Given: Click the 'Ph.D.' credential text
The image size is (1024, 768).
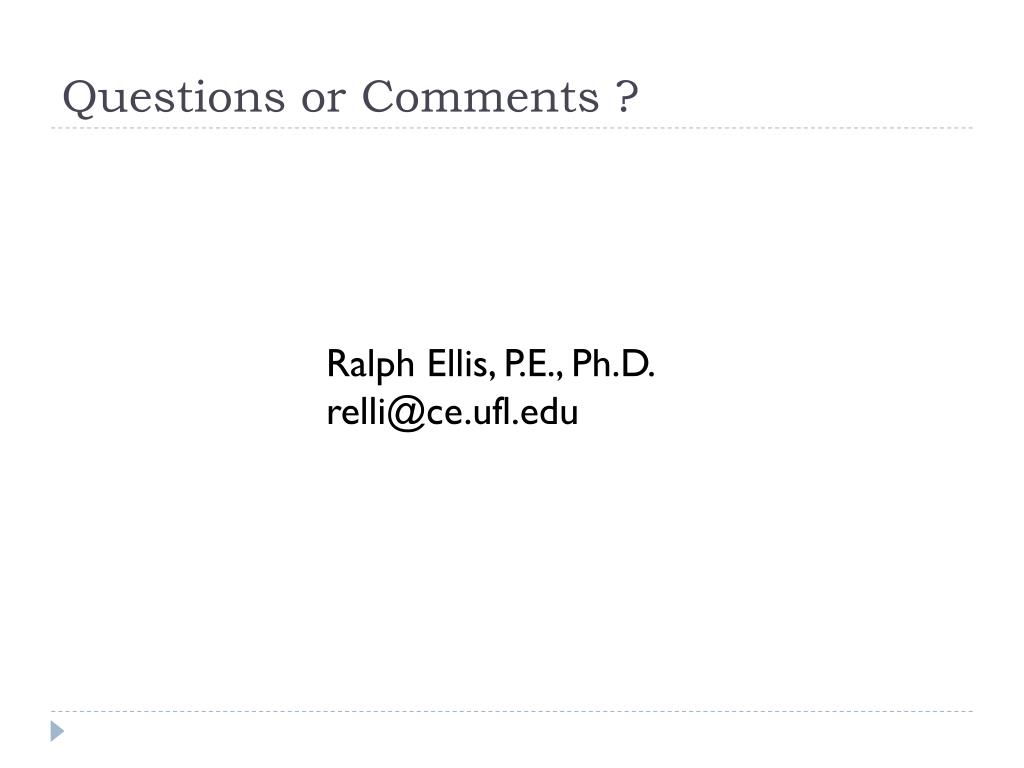Looking at the screenshot, I should tap(613, 363).
